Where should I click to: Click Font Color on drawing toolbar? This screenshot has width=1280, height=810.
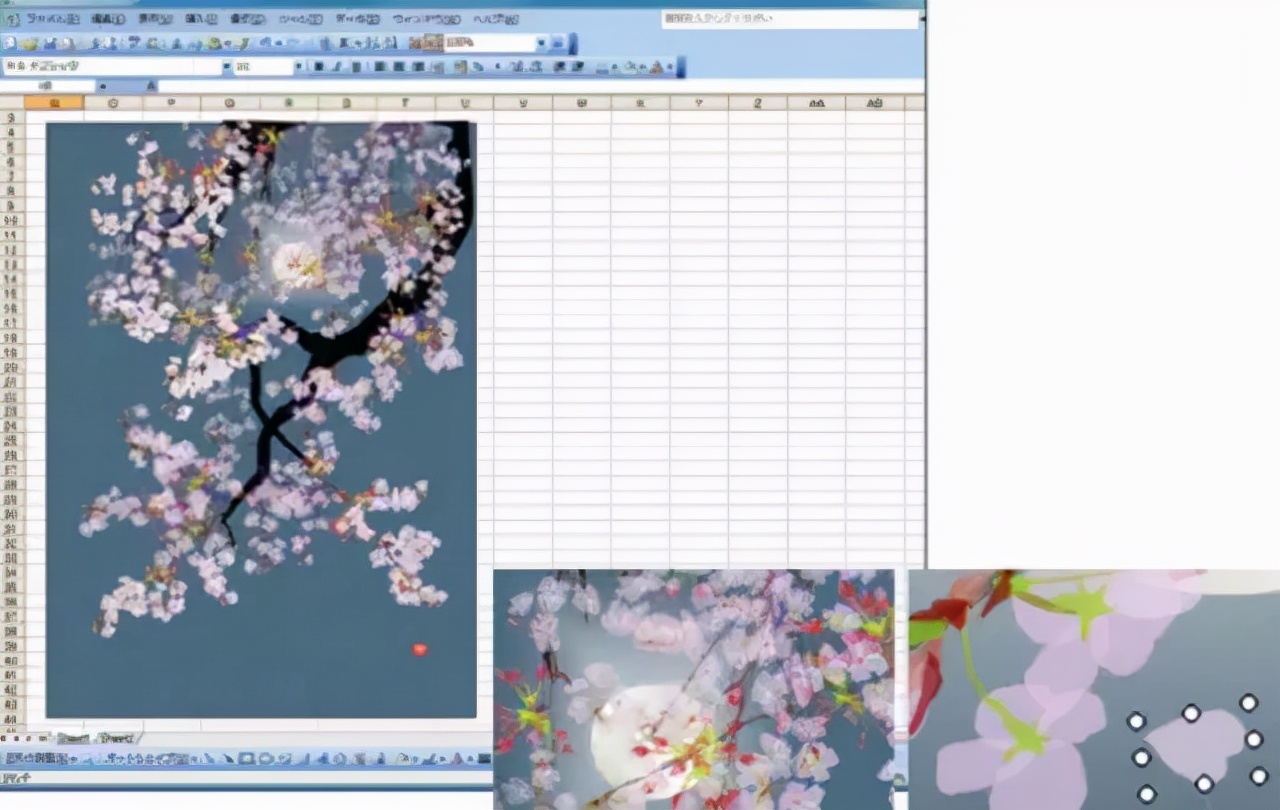[456, 758]
